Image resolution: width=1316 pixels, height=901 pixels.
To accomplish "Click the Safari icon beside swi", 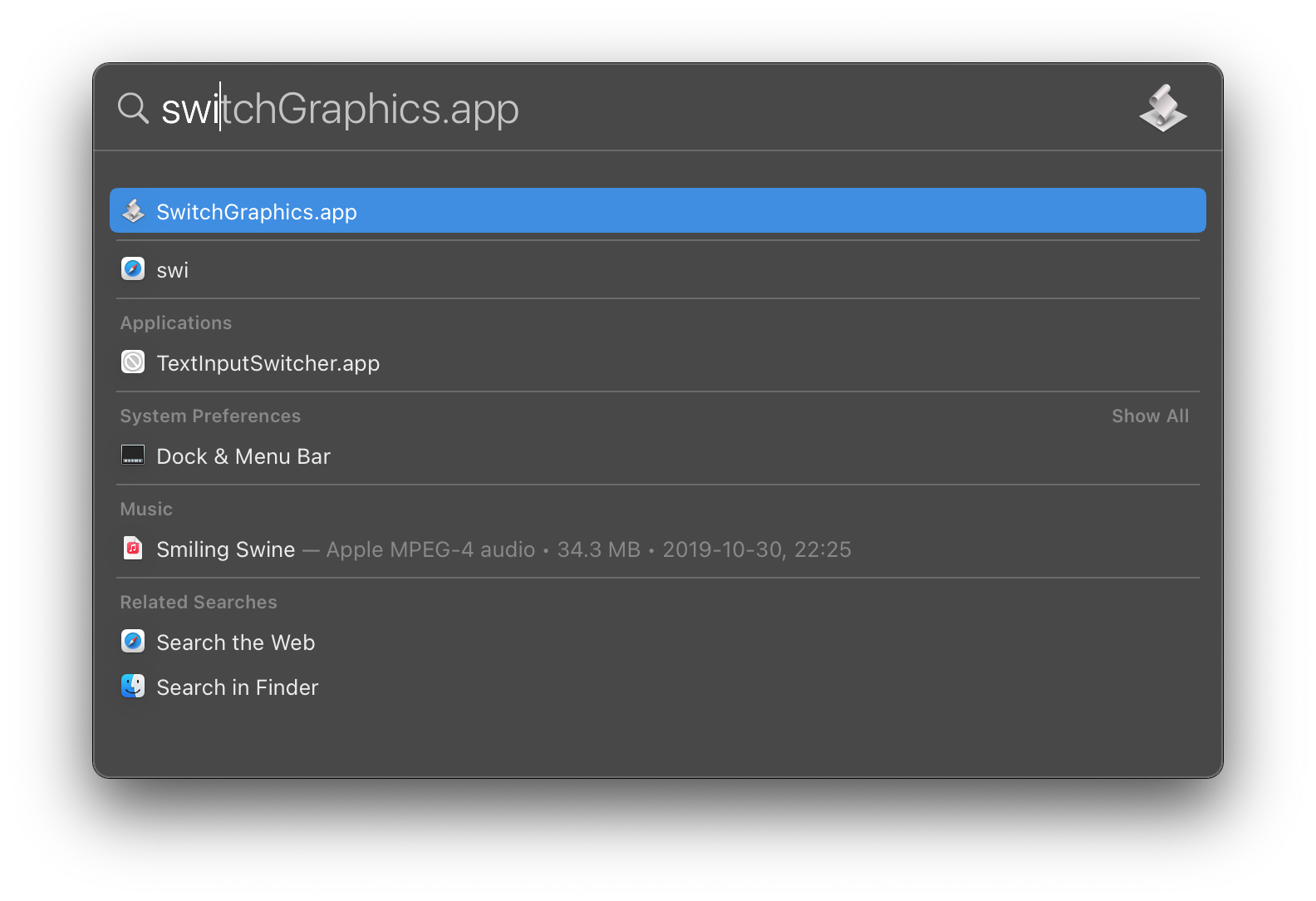I will coord(133,269).
